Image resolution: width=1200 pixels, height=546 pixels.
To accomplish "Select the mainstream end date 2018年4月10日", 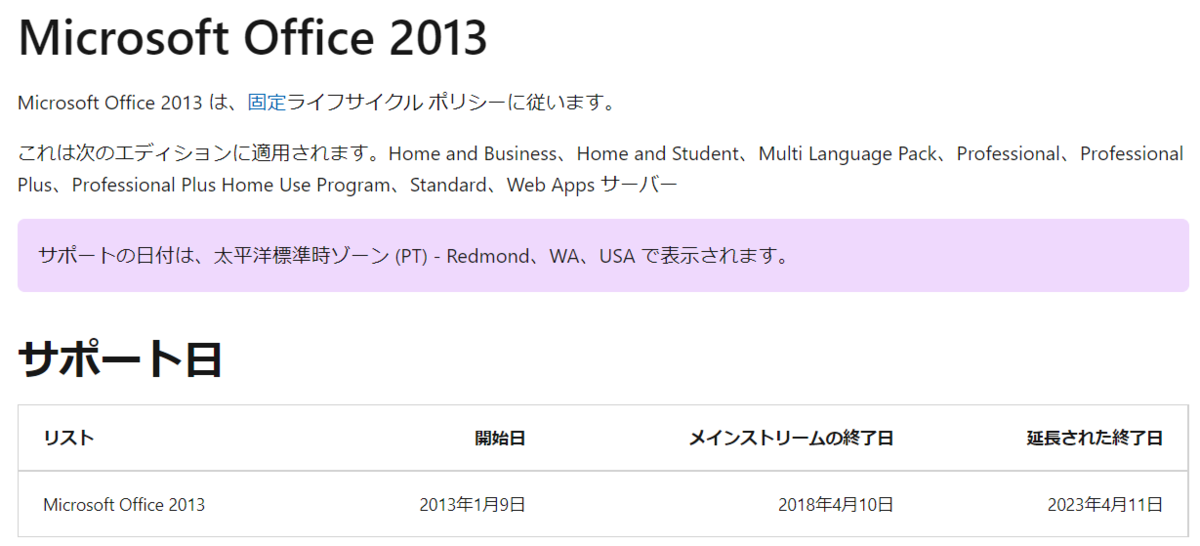I will pyautogui.click(x=836, y=504).
